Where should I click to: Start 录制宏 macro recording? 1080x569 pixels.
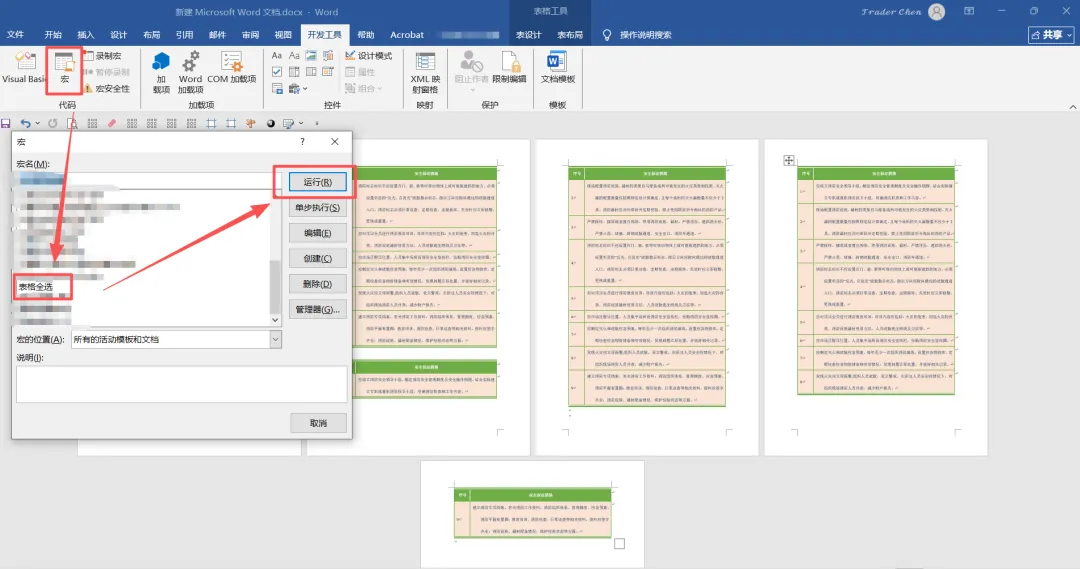[103, 56]
